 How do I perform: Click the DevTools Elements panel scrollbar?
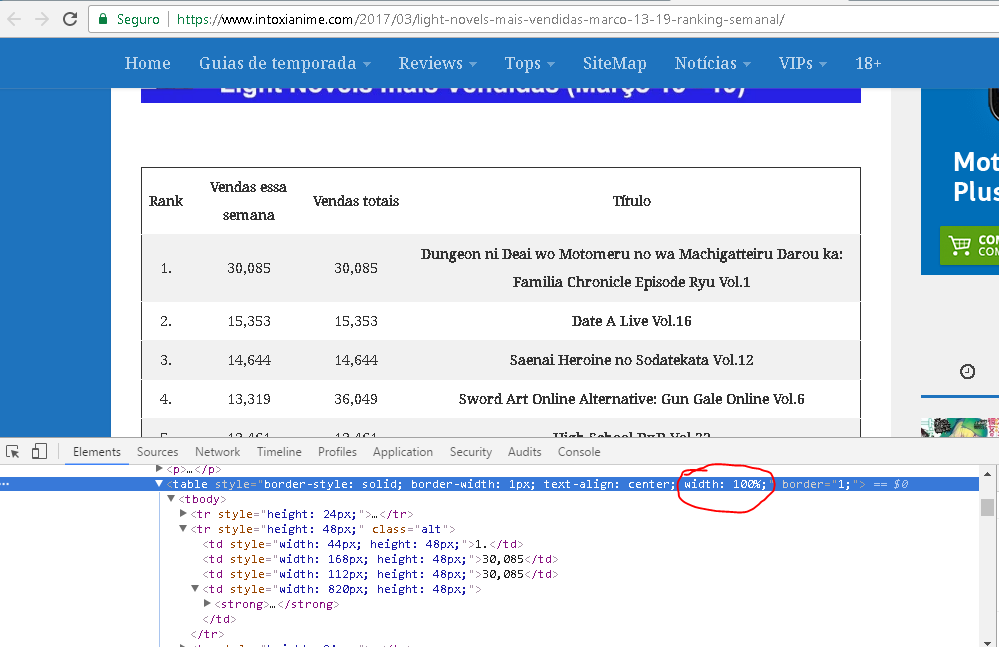click(x=987, y=508)
